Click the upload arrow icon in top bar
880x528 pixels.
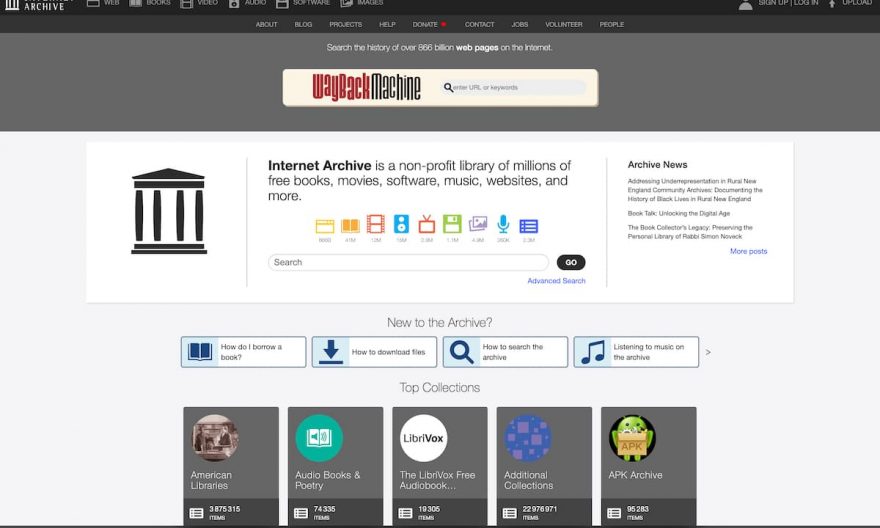coord(831,4)
